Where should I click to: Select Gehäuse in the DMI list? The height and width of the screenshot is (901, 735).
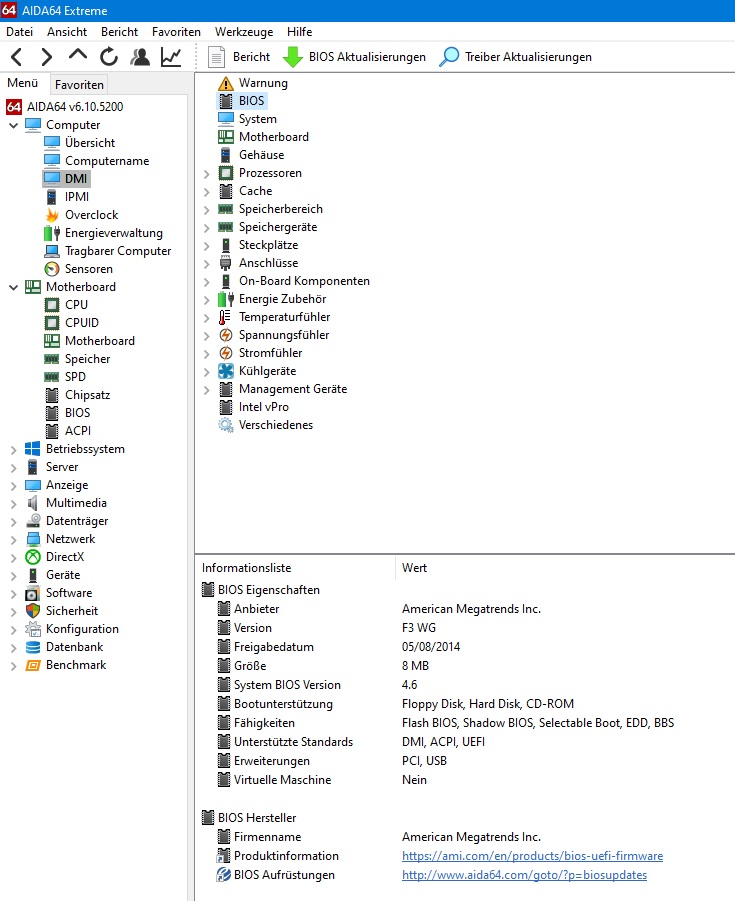(x=251, y=155)
